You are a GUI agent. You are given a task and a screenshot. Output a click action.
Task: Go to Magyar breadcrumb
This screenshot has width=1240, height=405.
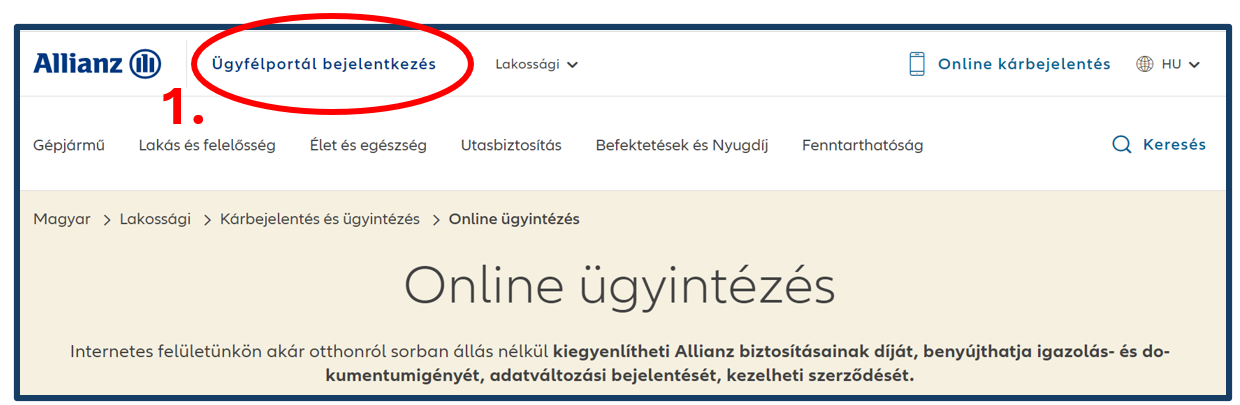point(62,219)
